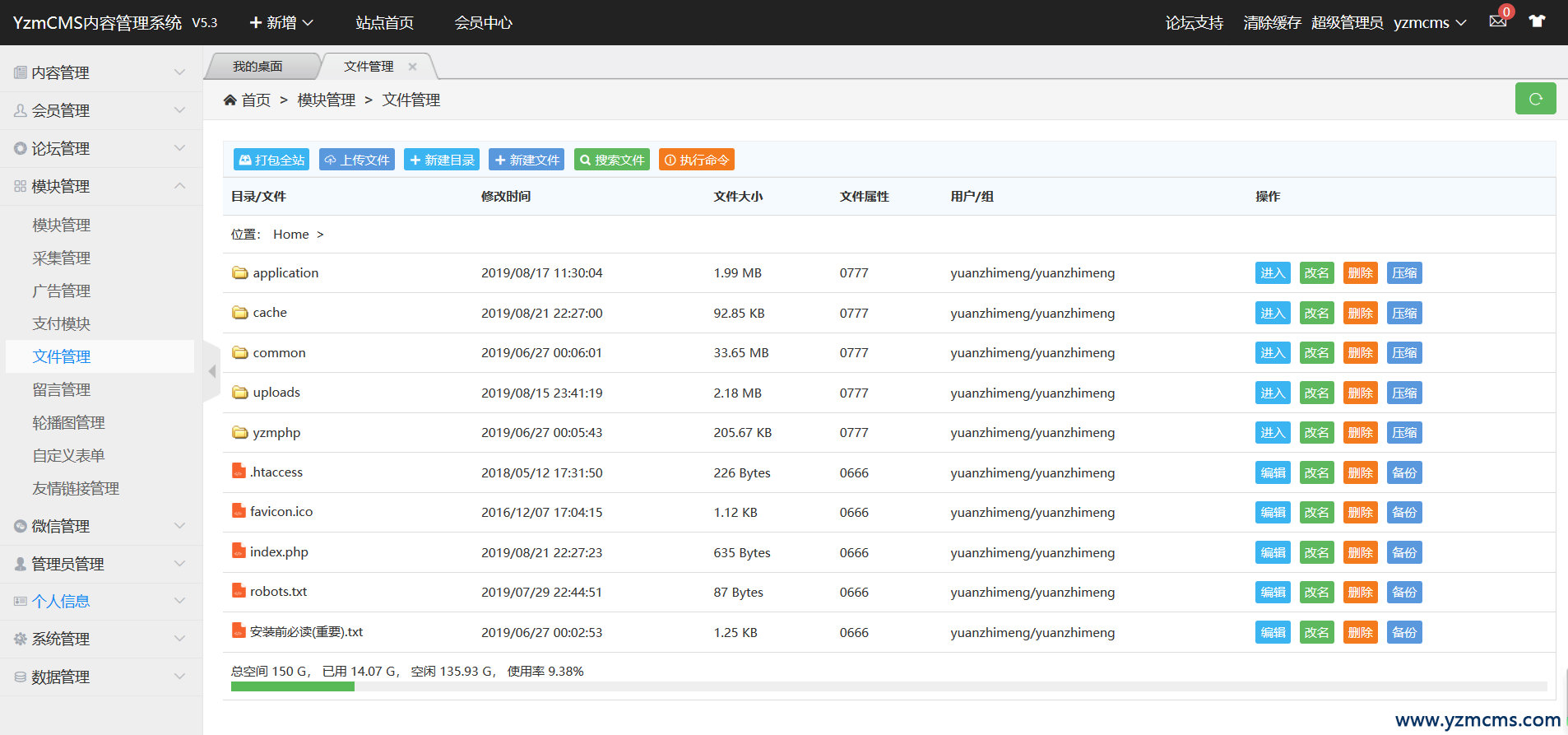Click the 站点首页 top link

[385, 22]
